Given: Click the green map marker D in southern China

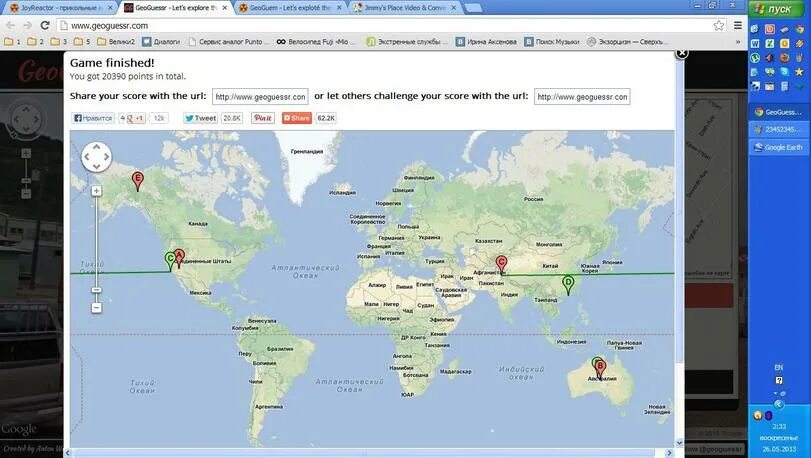Looking at the screenshot, I should click(x=568, y=285).
